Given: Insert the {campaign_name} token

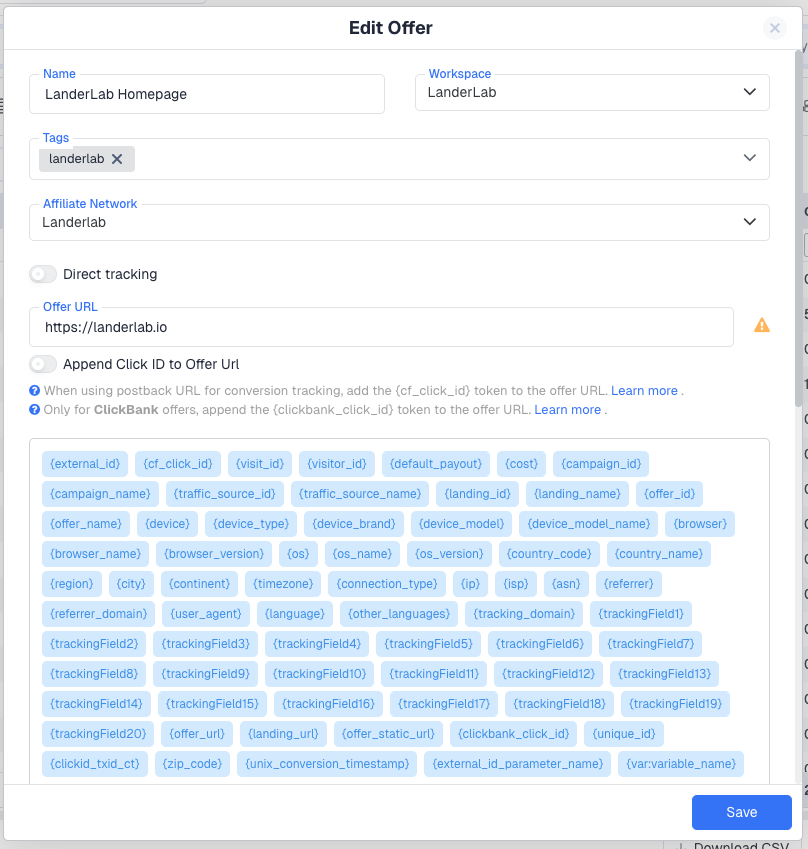Looking at the screenshot, I should 100,494.
